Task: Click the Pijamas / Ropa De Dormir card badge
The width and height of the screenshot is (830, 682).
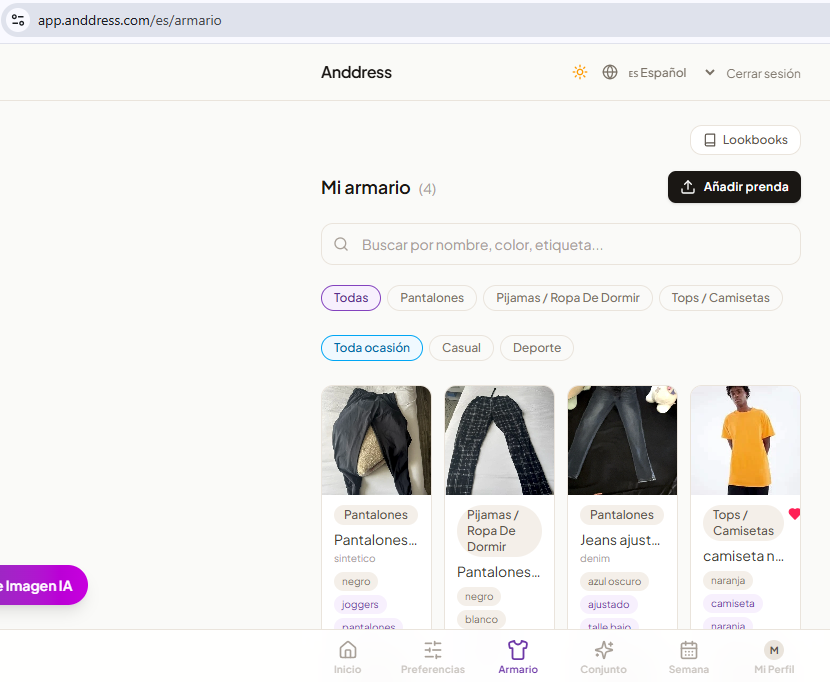Action: (x=499, y=531)
